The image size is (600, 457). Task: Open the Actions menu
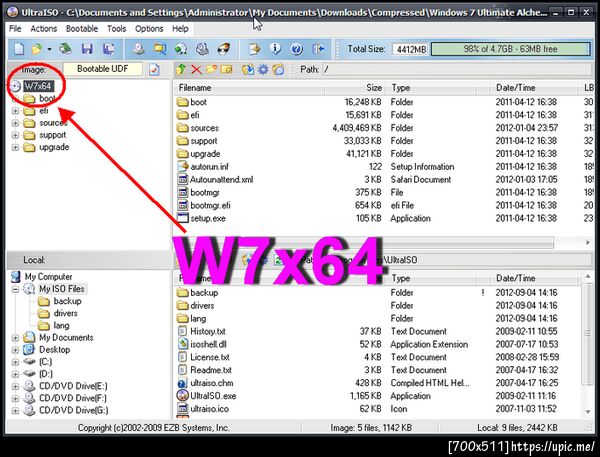pyautogui.click(x=44, y=29)
